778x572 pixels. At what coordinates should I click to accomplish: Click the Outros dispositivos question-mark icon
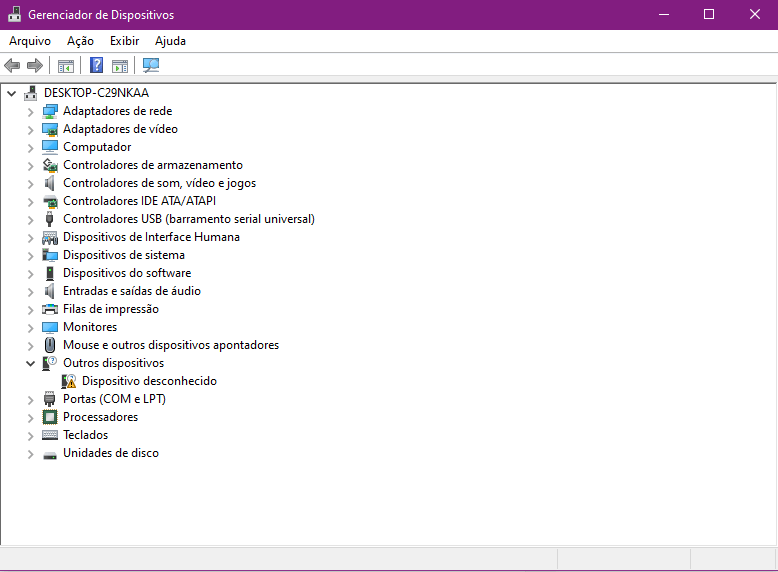tap(50, 363)
